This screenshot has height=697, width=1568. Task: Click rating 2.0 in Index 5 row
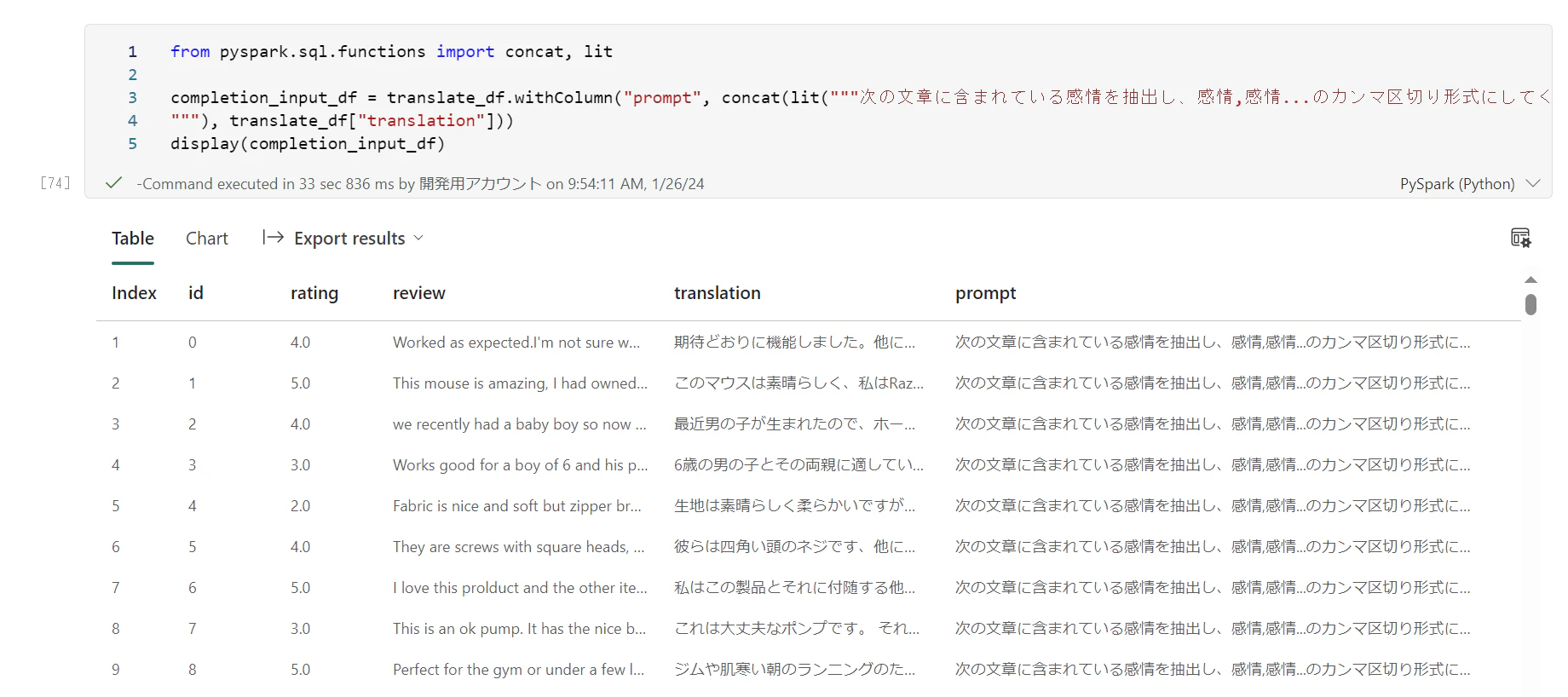(300, 506)
